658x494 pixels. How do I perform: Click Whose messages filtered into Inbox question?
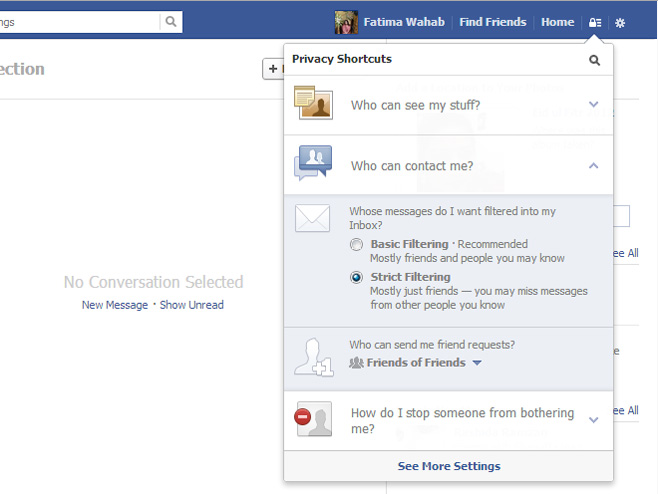[x=452, y=218]
